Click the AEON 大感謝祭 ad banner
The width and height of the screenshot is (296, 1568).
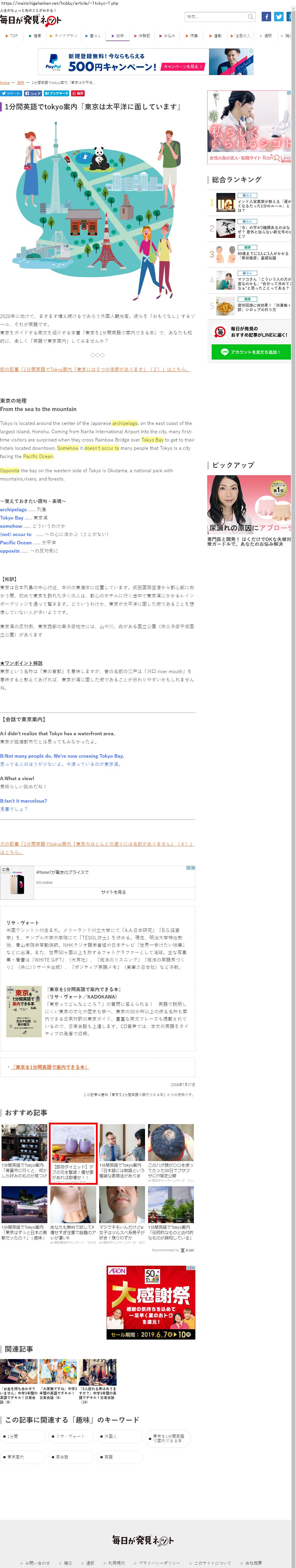pos(151,1302)
